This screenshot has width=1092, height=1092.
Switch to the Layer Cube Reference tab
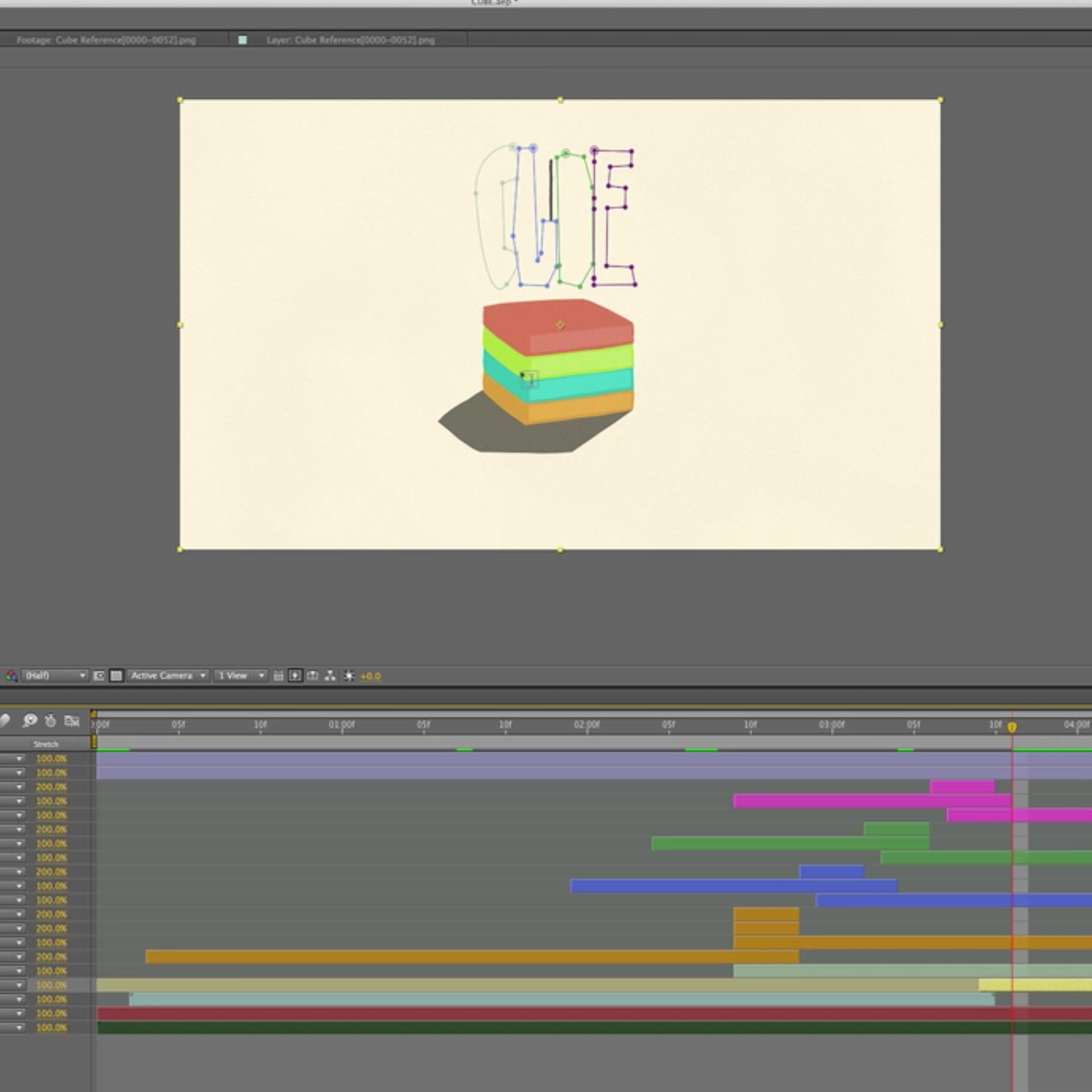pos(351,40)
